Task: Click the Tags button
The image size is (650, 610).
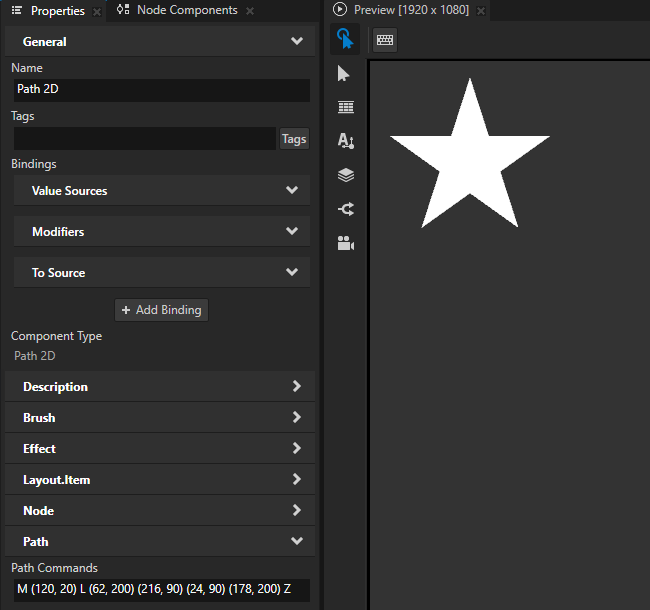Action: click(x=294, y=139)
